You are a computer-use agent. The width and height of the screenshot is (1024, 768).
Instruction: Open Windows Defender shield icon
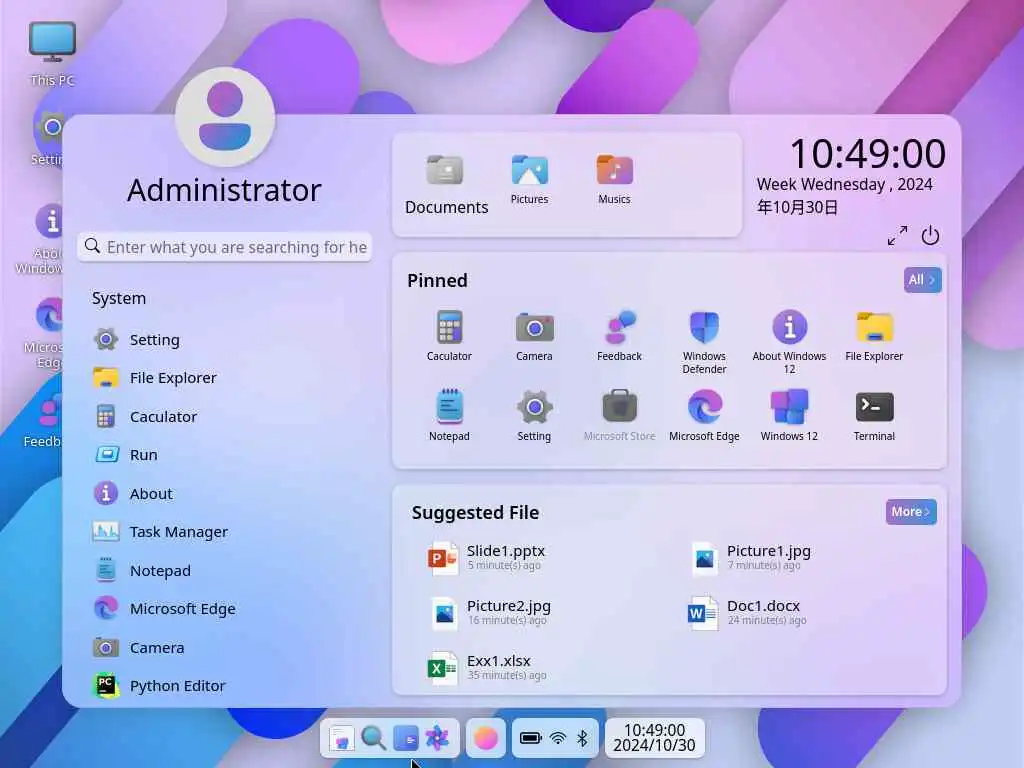tap(704, 342)
